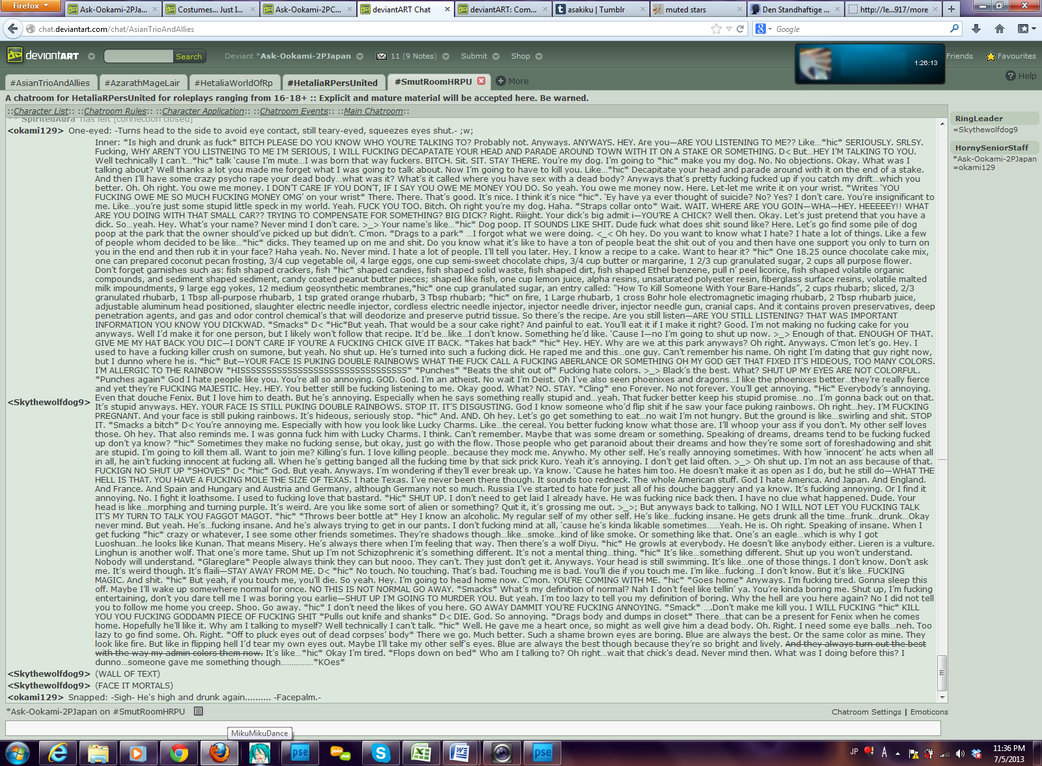
Task: Open the browser downloads arrow icon
Action: click(976, 29)
